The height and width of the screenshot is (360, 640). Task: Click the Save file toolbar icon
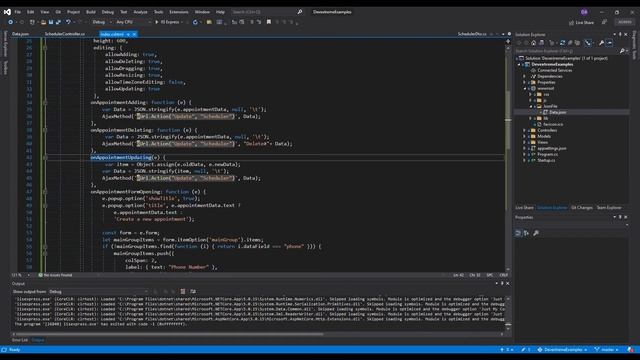point(51,22)
